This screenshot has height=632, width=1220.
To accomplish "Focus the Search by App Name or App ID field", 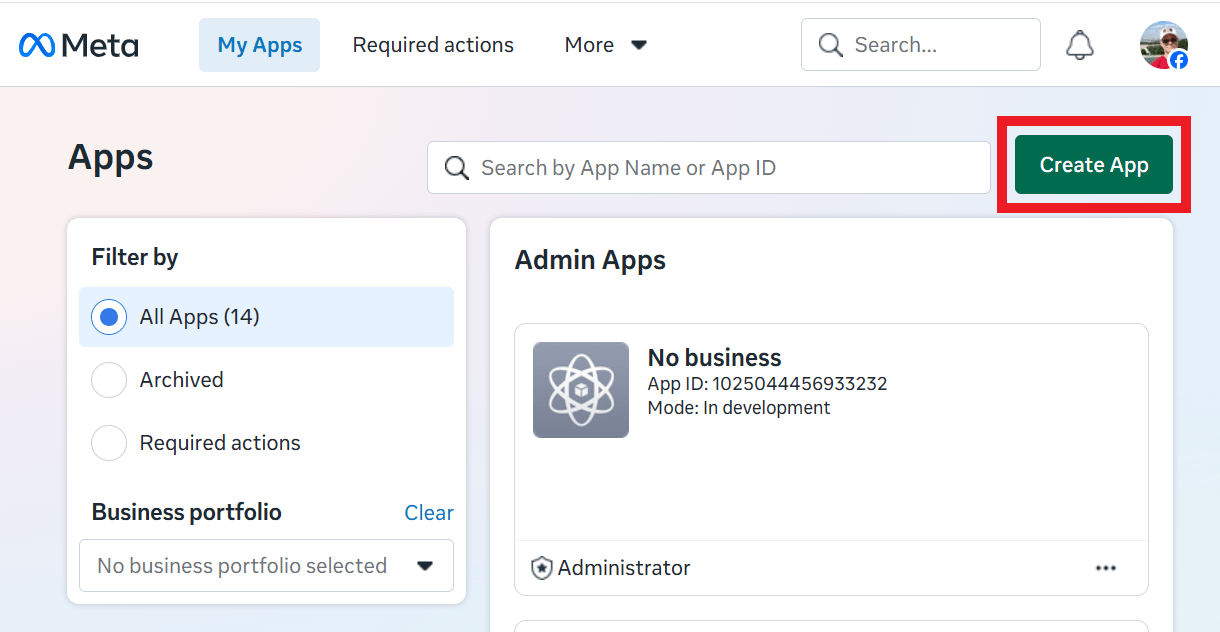I will coord(709,167).
